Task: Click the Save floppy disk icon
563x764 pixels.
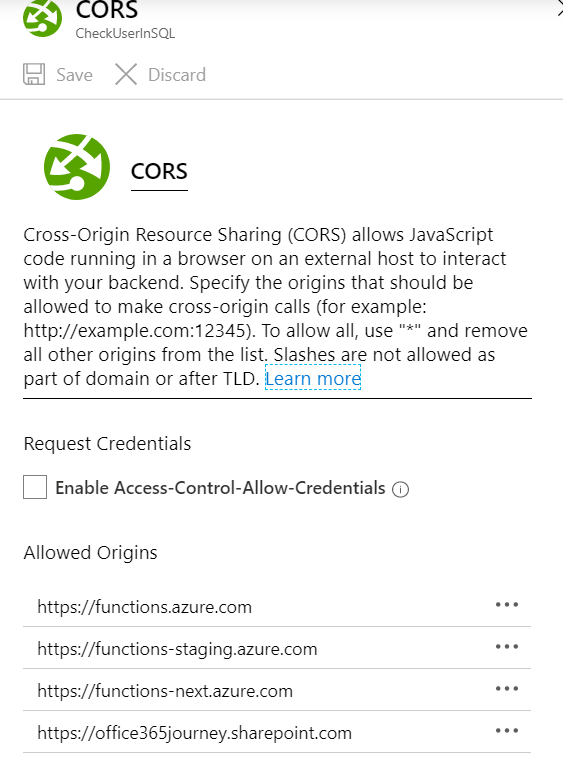Action: 34,75
